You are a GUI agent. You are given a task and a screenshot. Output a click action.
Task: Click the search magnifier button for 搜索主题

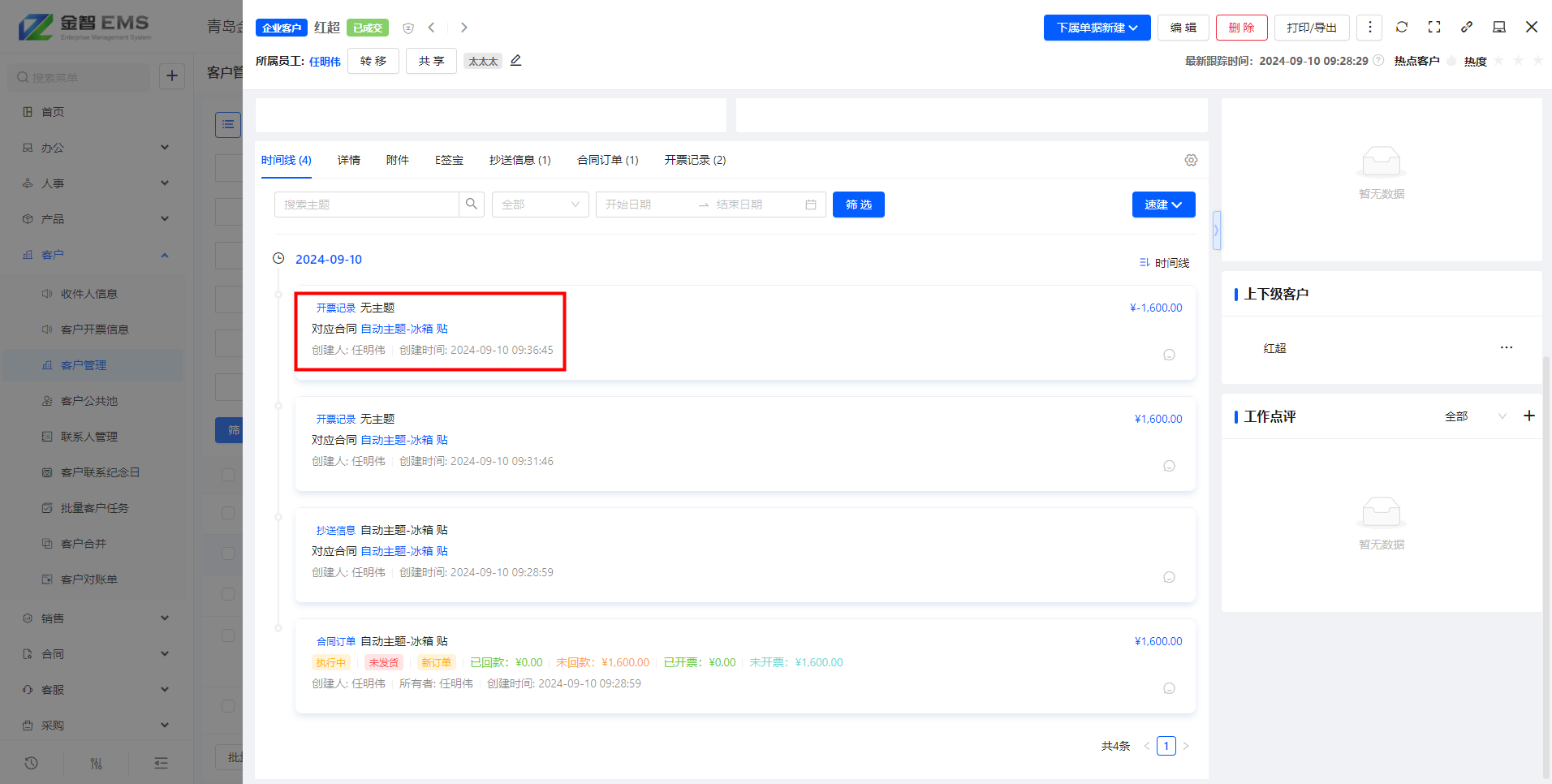tap(472, 205)
